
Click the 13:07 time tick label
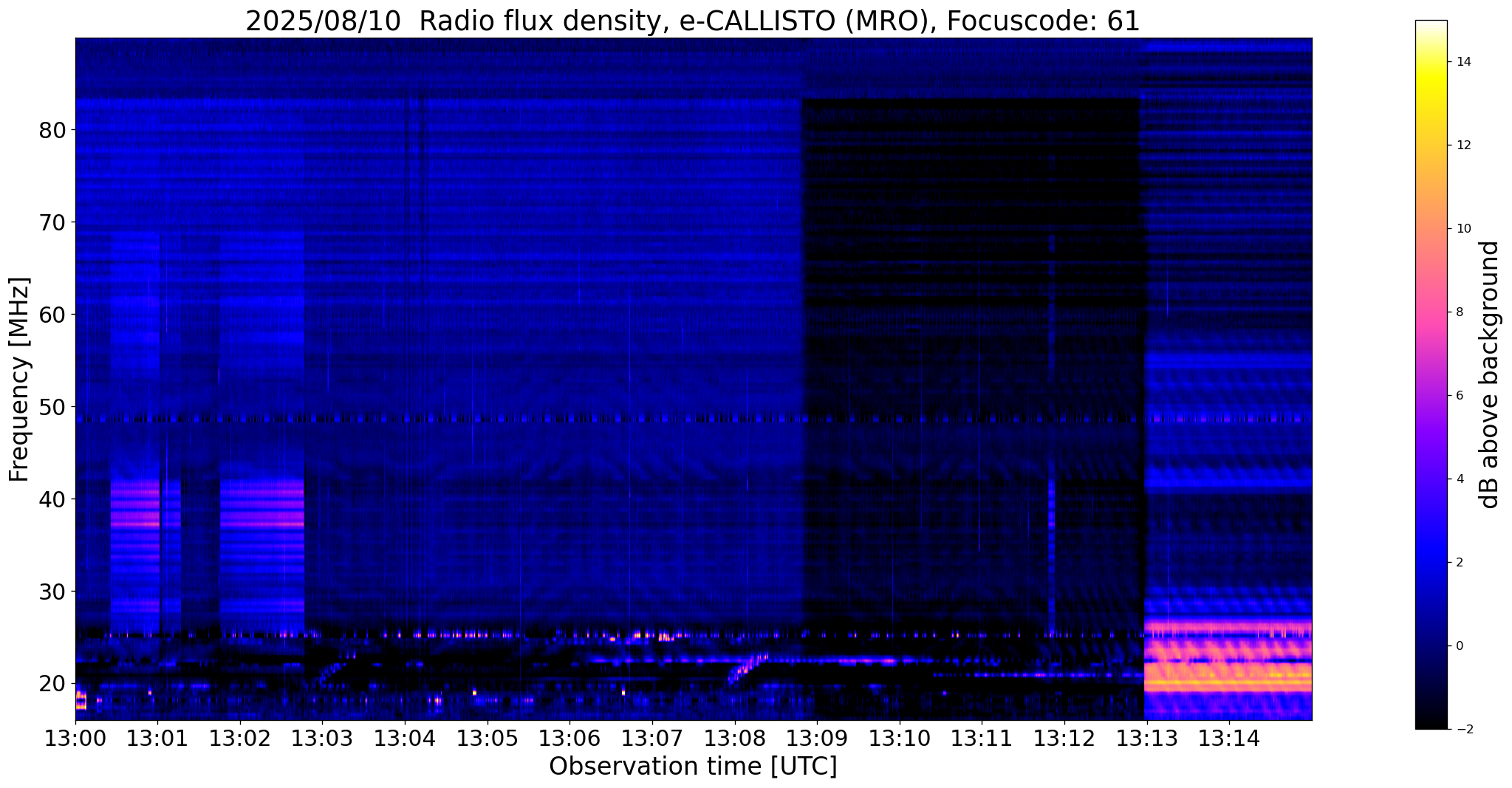tap(651, 739)
